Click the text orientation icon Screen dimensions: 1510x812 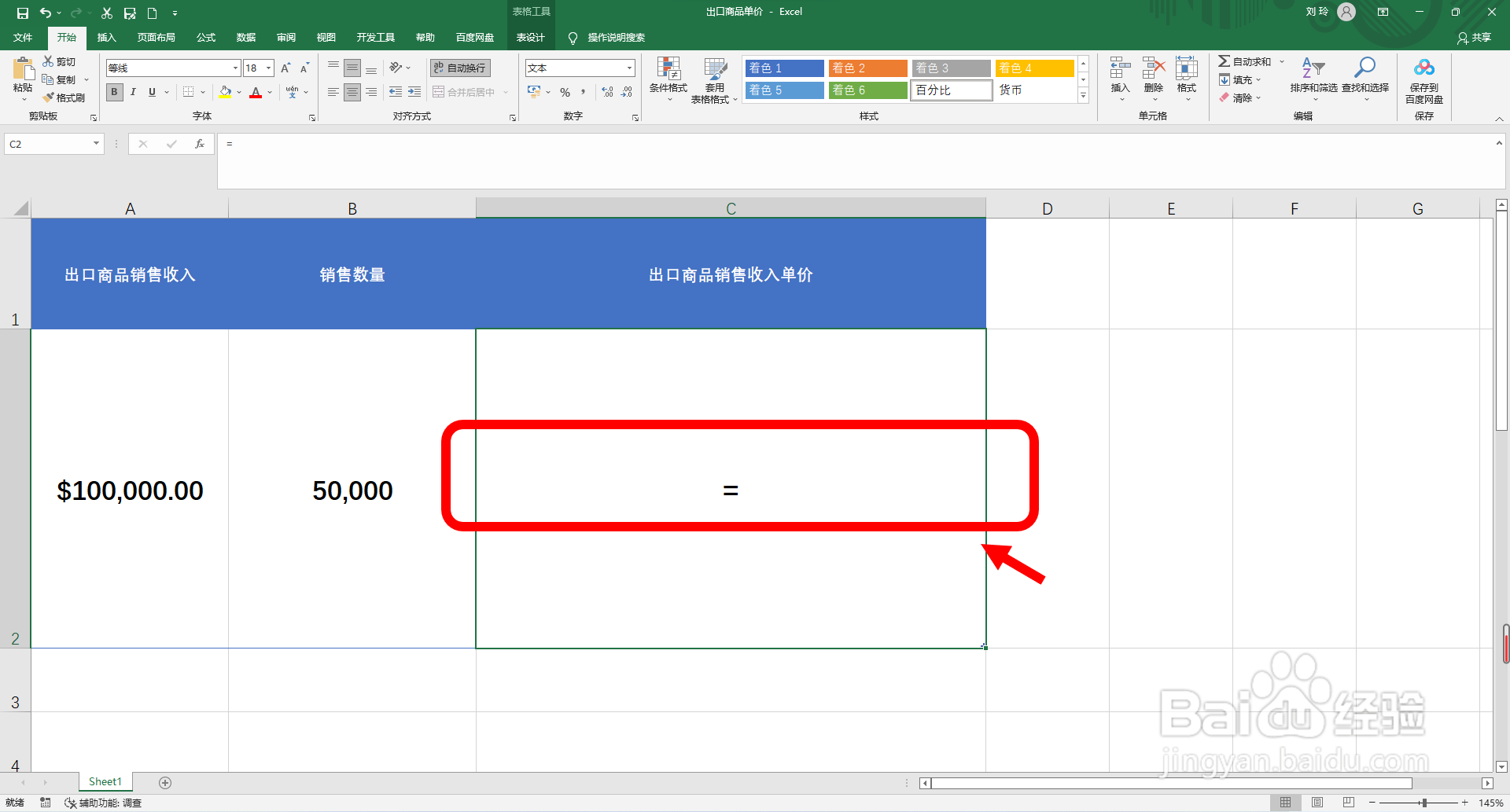[396, 68]
